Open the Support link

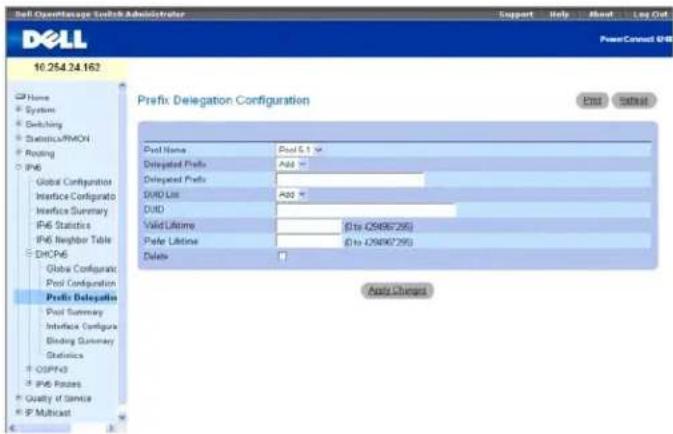point(516,14)
